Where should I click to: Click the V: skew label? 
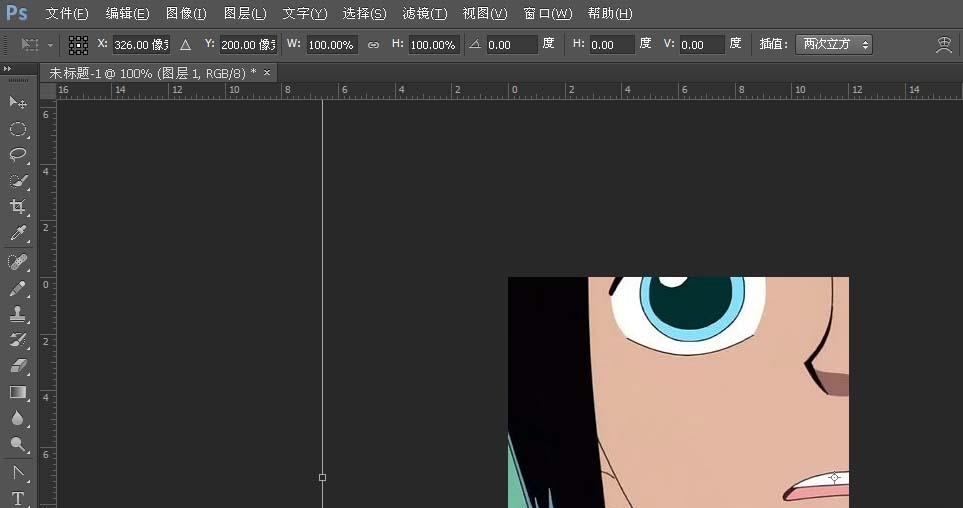(669, 44)
